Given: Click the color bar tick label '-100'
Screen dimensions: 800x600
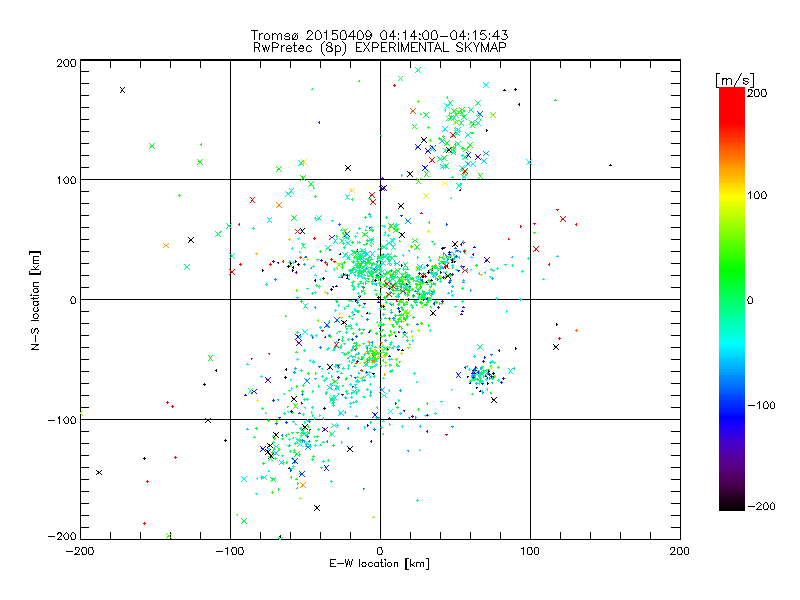Looking at the screenshot, I should click(x=761, y=406).
